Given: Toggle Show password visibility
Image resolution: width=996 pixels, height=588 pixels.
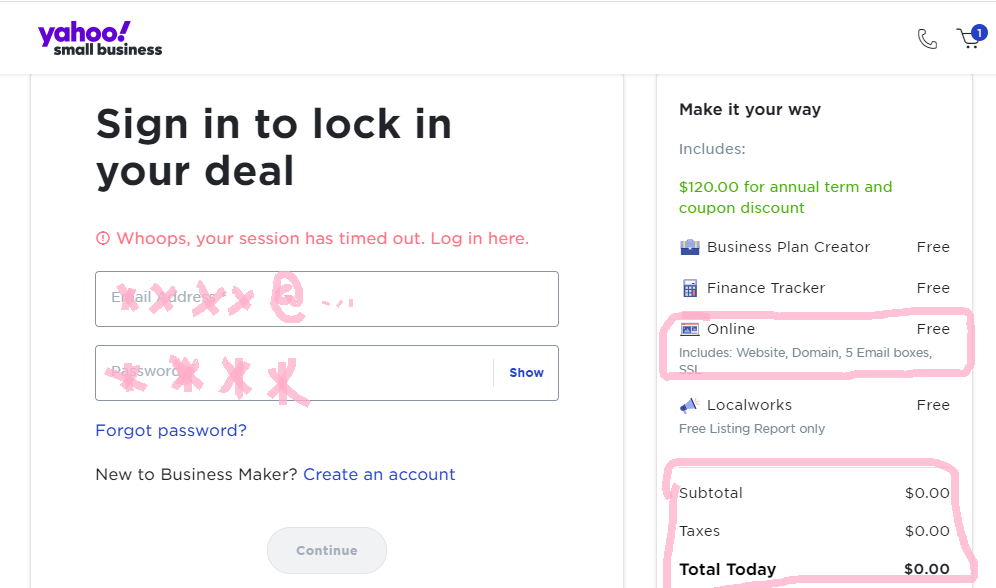Looking at the screenshot, I should 526,373.
